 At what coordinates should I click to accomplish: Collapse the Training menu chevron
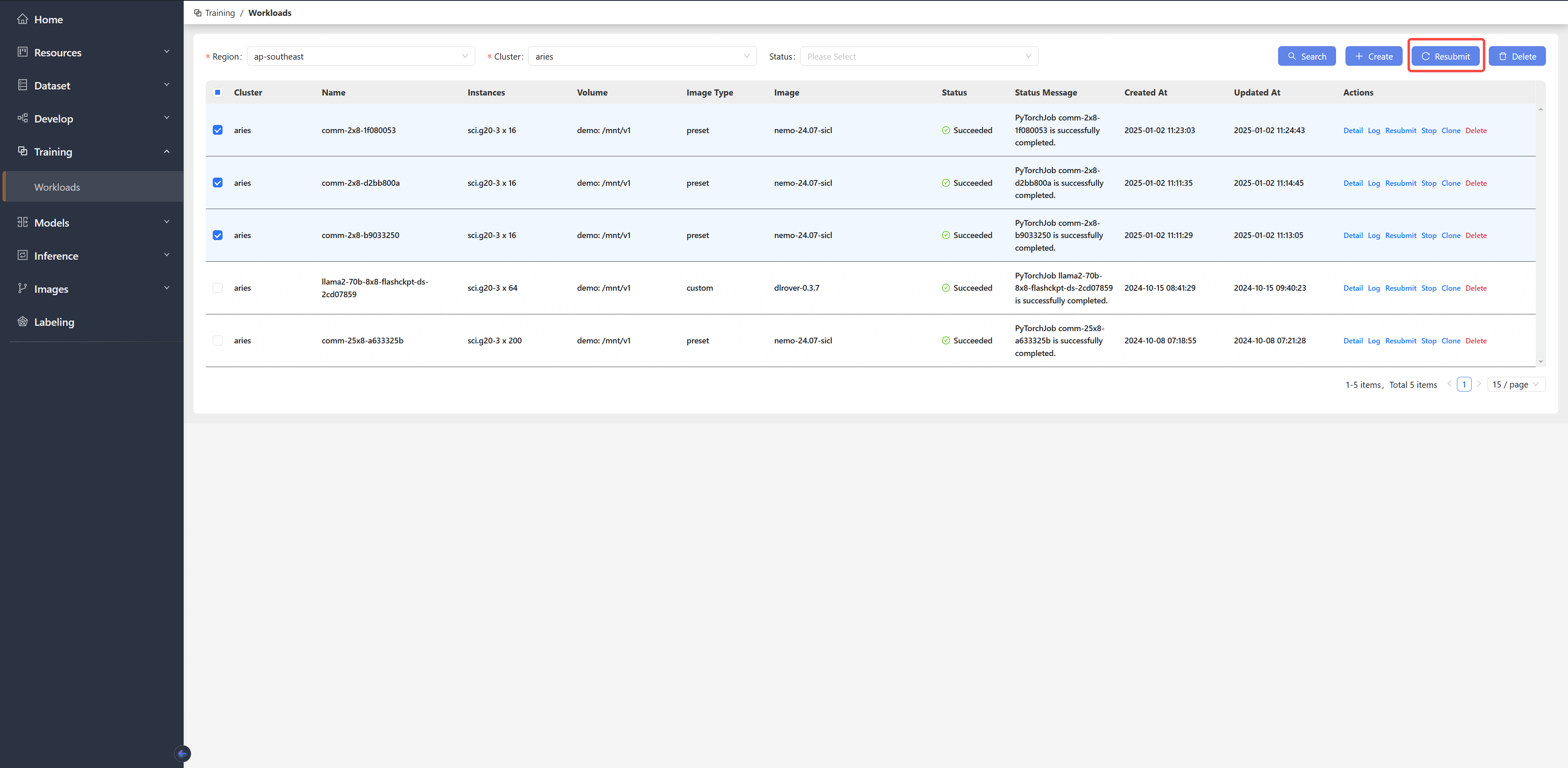[x=167, y=151]
